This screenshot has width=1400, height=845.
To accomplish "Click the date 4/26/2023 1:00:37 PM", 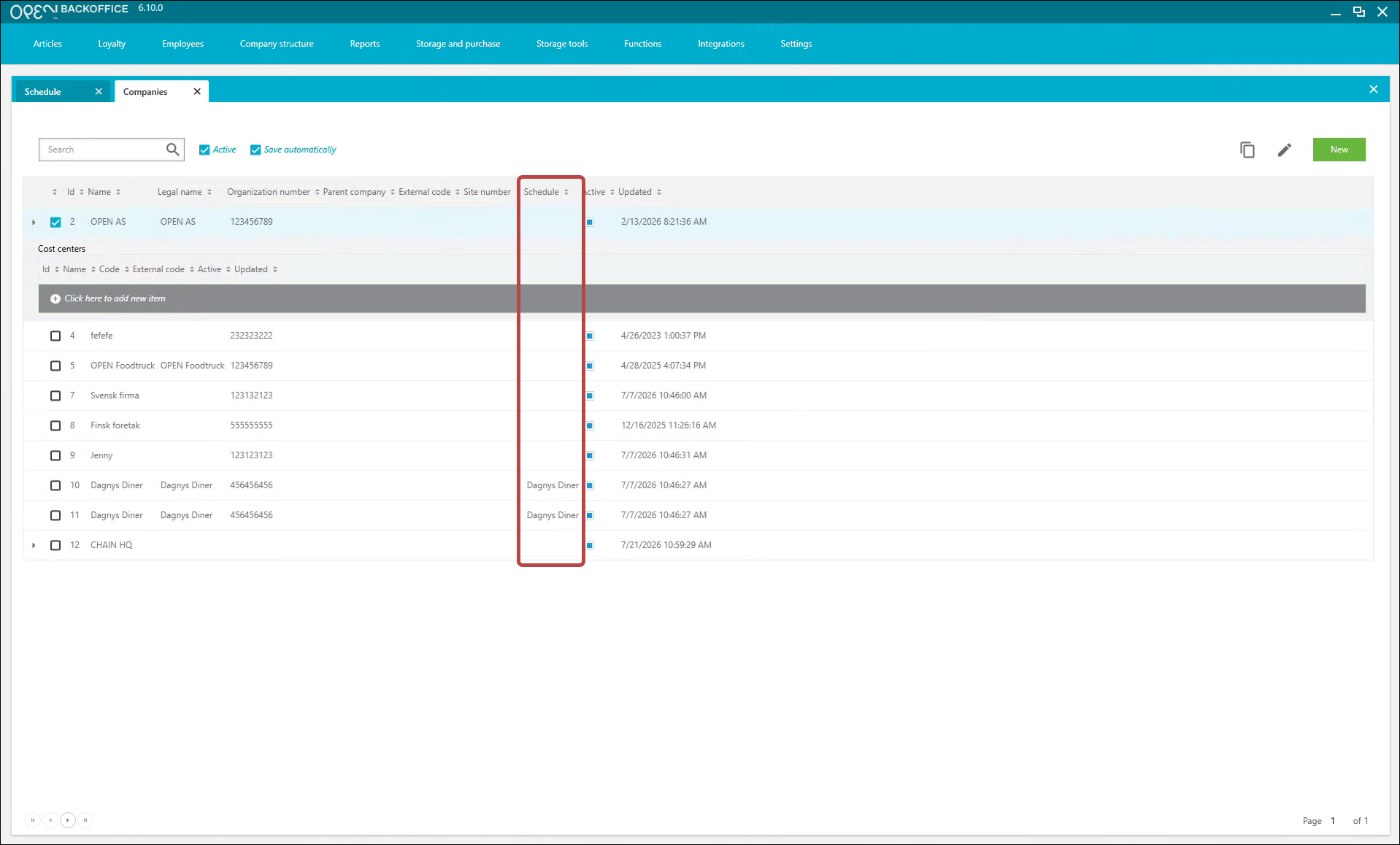I will [x=663, y=336].
